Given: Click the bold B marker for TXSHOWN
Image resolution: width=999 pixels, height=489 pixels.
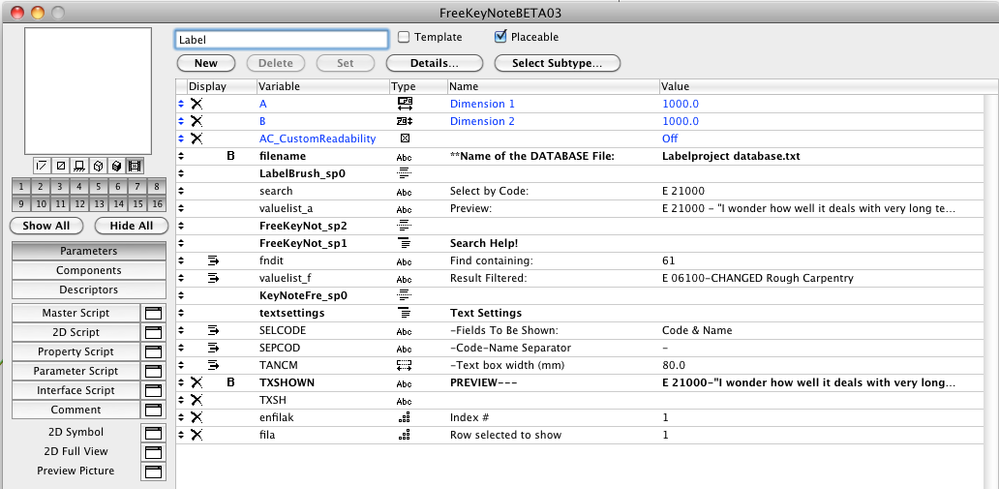Looking at the screenshot, I should pyautogui.click(x=230, y=382).
